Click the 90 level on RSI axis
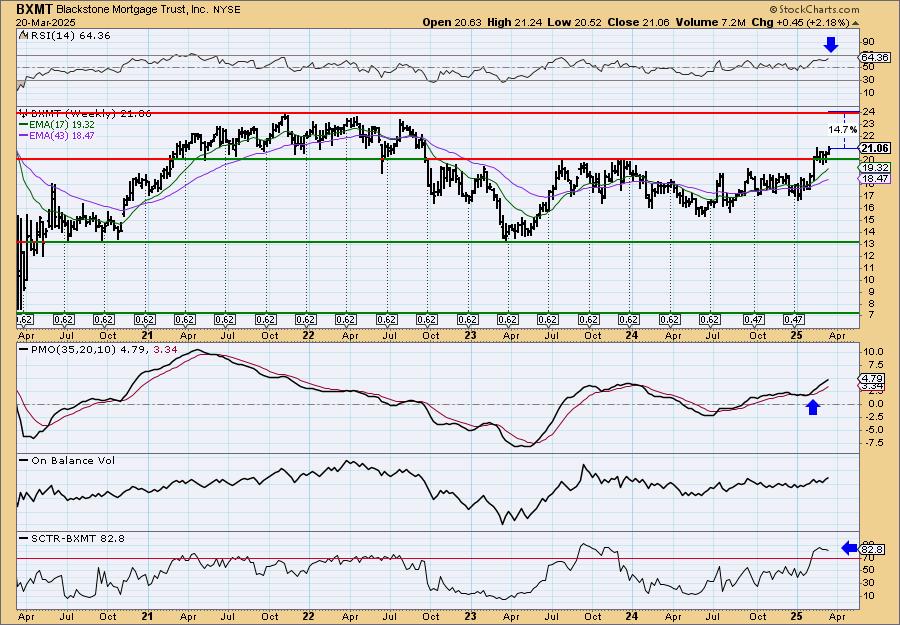This screenshot has height=625, width=900. tap(868, 42)
